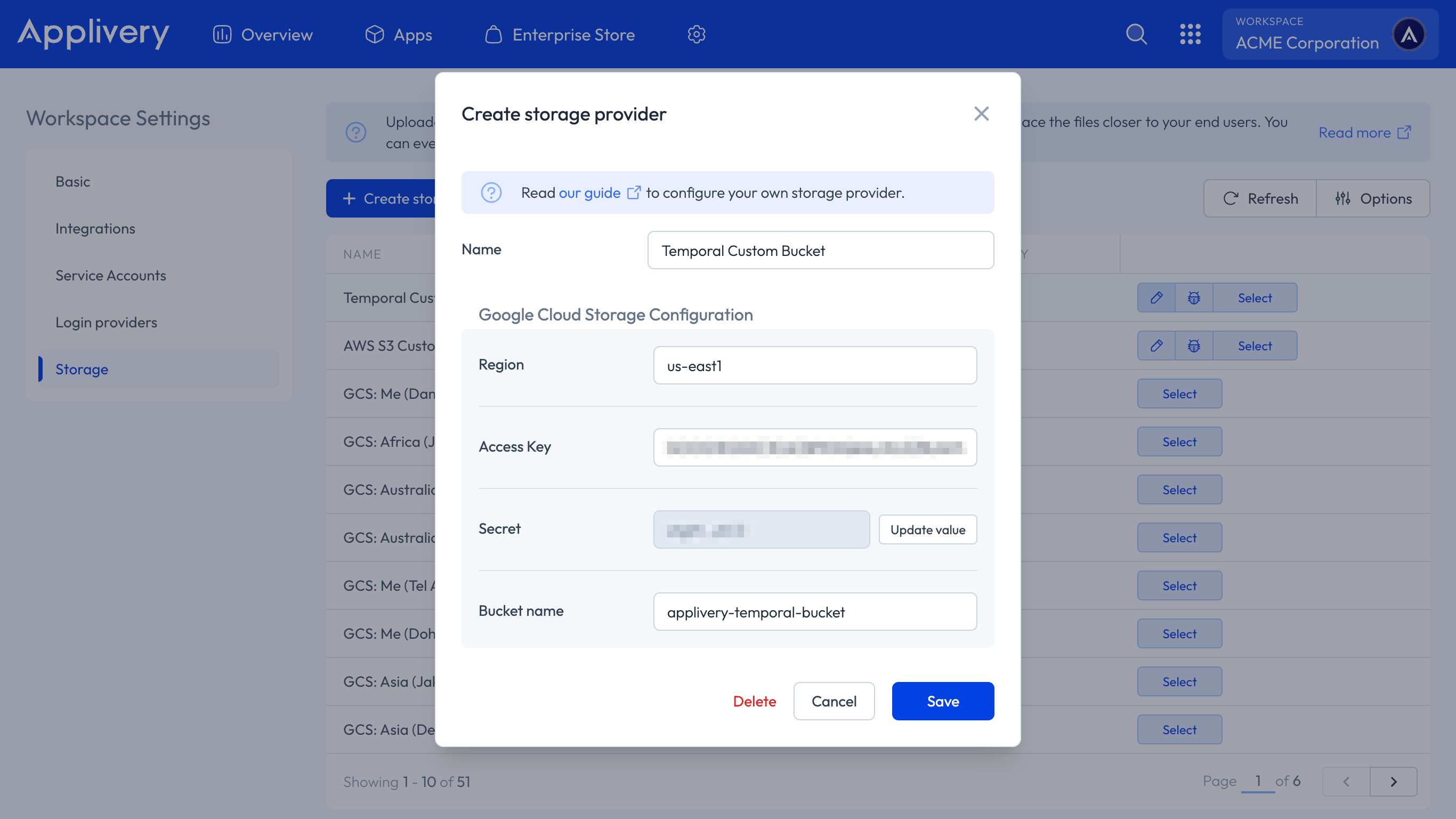The image size is (1456, 819).
Task: Open the settings gear in the navigation
Action: click(697, 34)
